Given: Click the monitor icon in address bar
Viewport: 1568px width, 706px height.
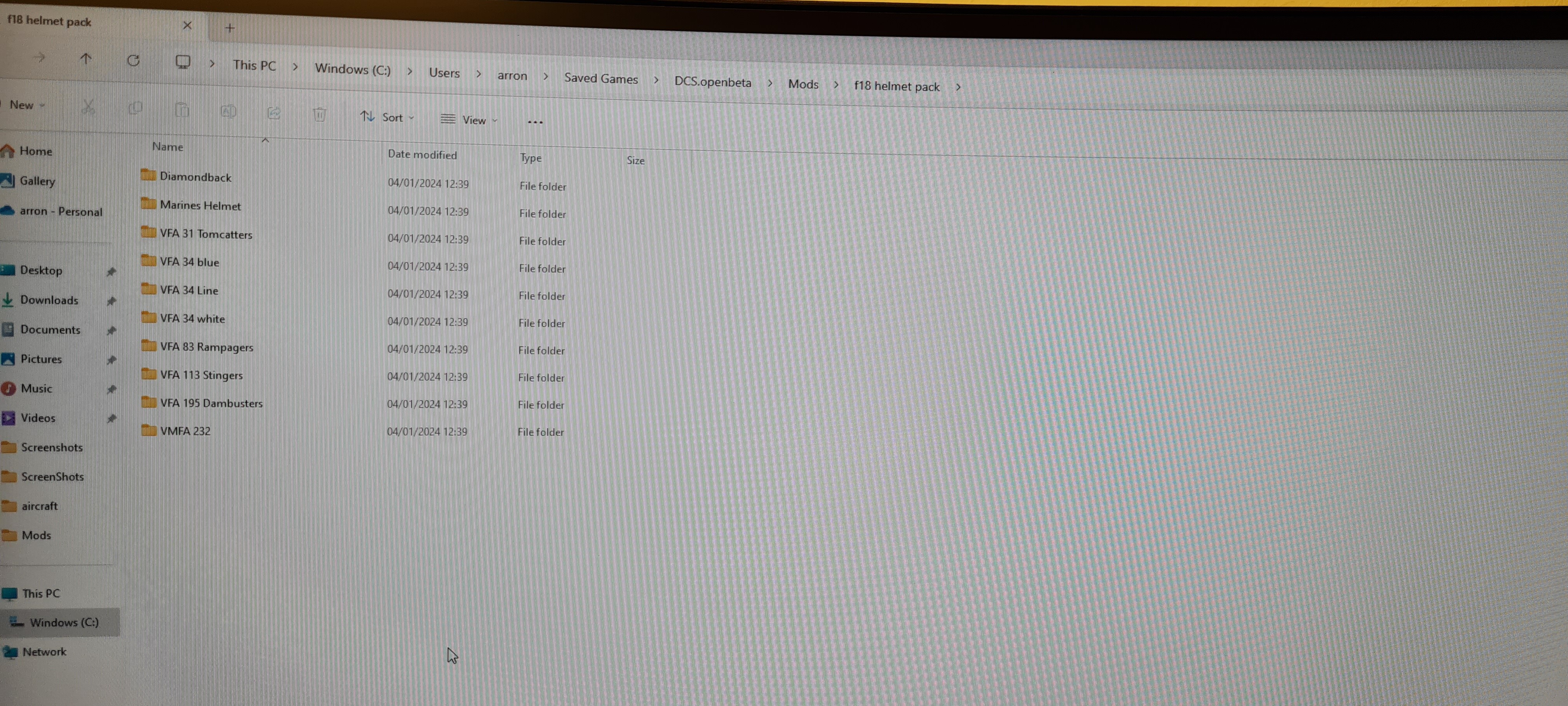Looking at the screenshot, I should point(183,62).
